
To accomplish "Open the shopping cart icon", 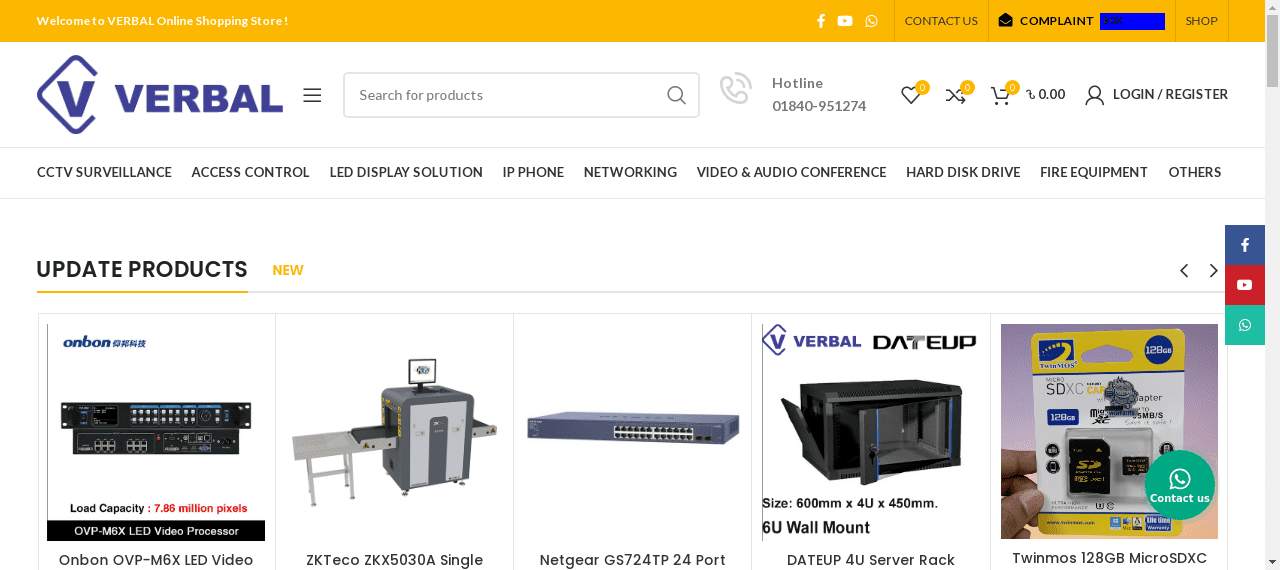I will tap(1000, 95).
